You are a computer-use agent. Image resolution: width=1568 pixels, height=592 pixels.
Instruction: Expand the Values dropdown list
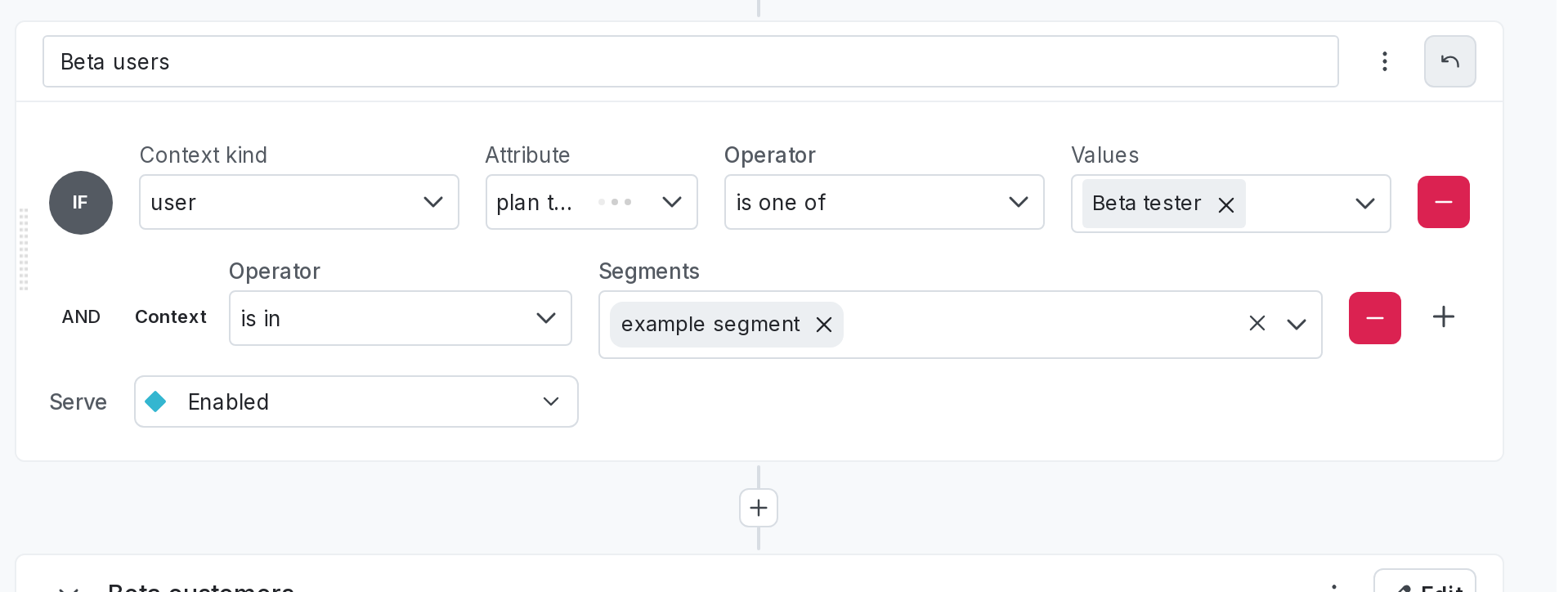tap(1364, 204)
